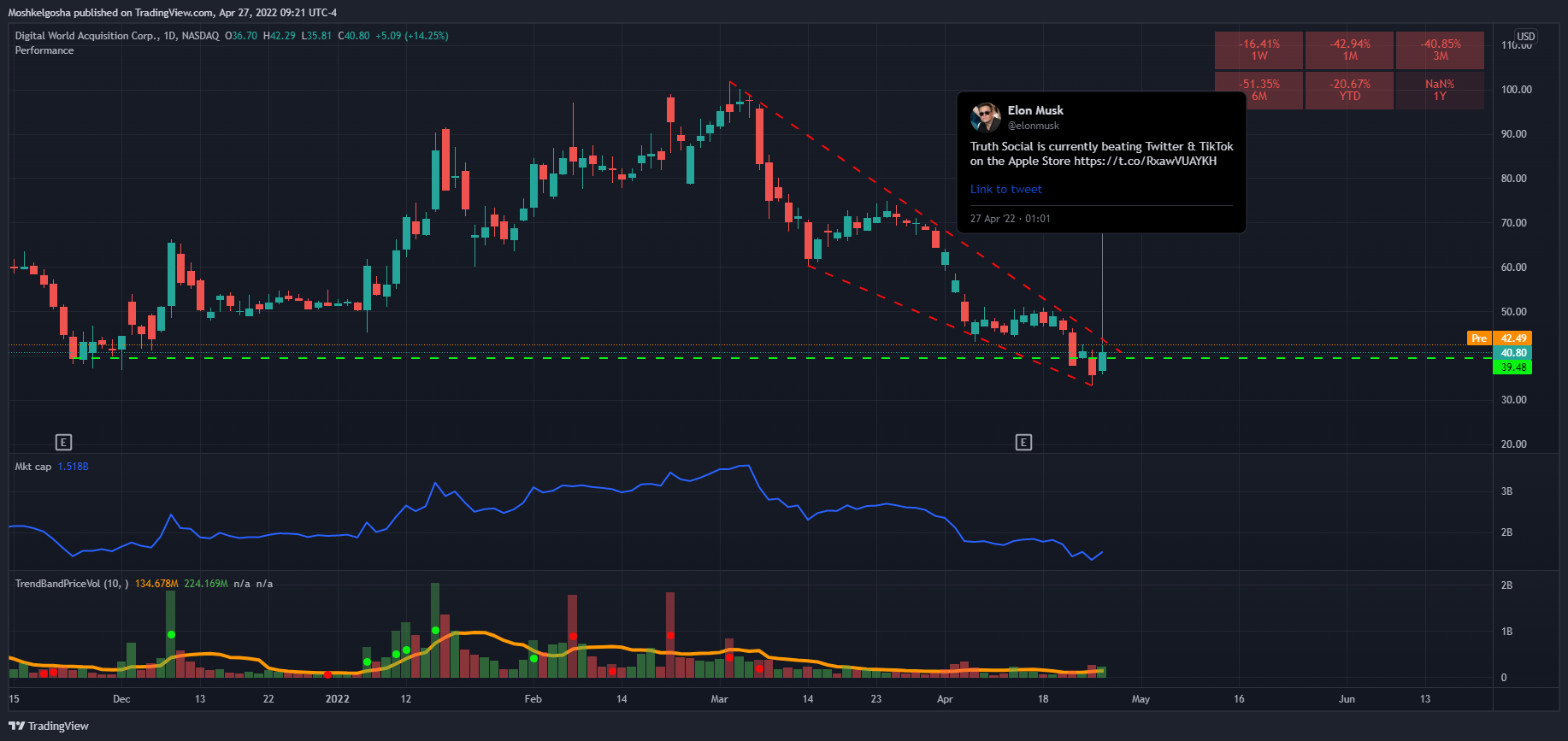Click the green 224.169M volume value

pos(206,584)
